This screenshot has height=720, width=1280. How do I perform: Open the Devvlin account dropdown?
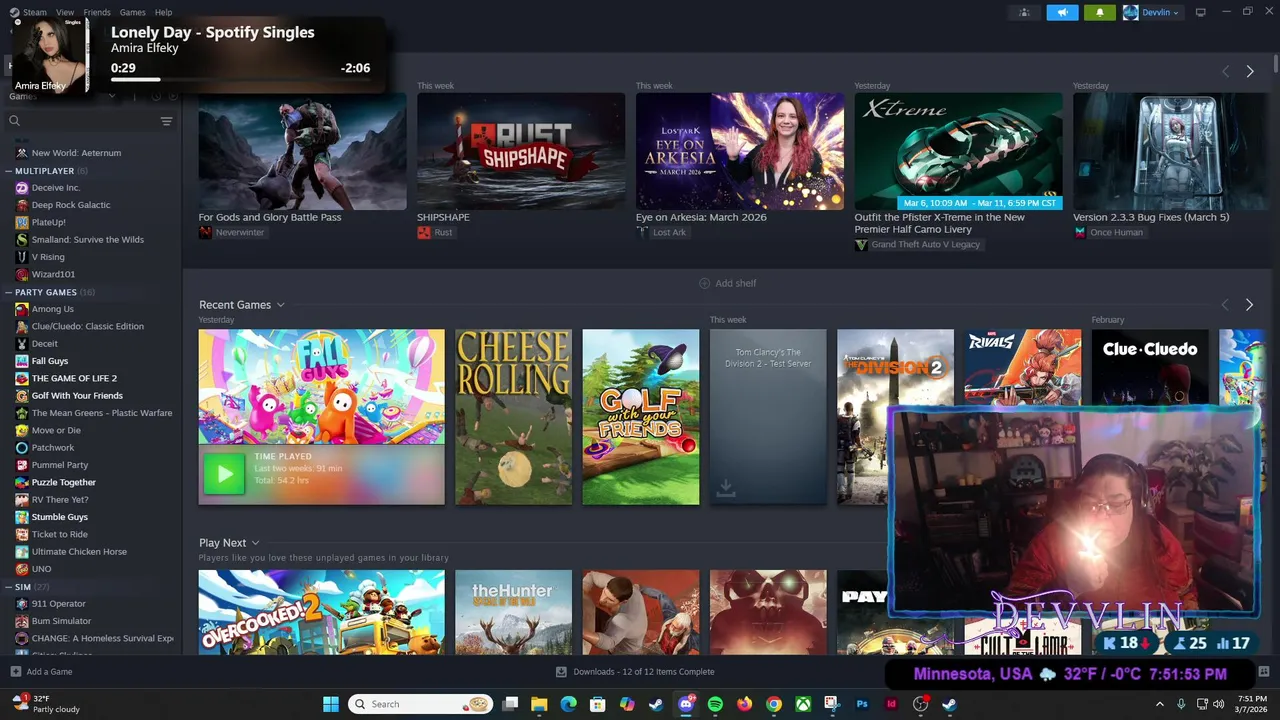click(1151, 12)
